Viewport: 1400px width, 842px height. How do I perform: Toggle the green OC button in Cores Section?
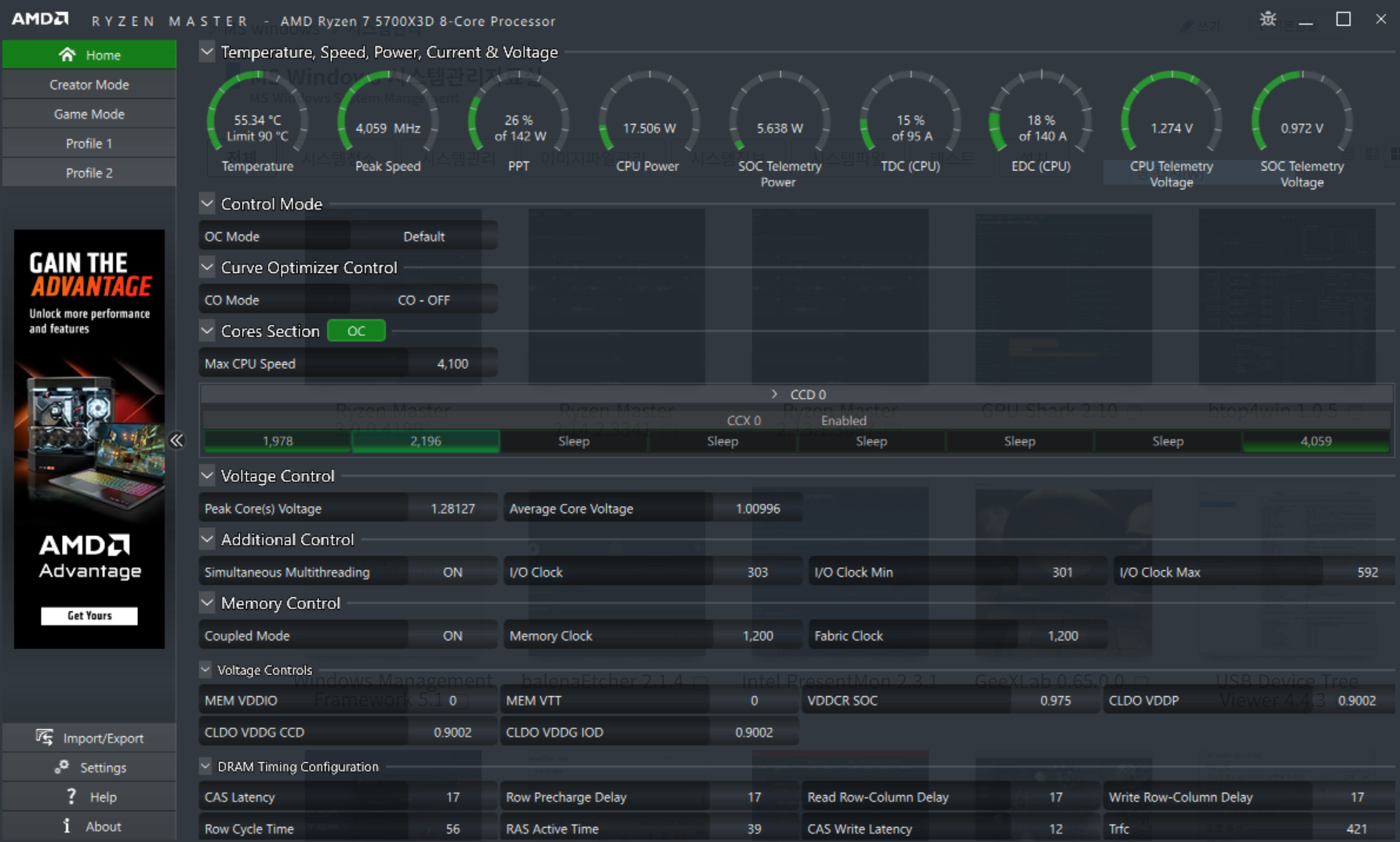[356, 331]
